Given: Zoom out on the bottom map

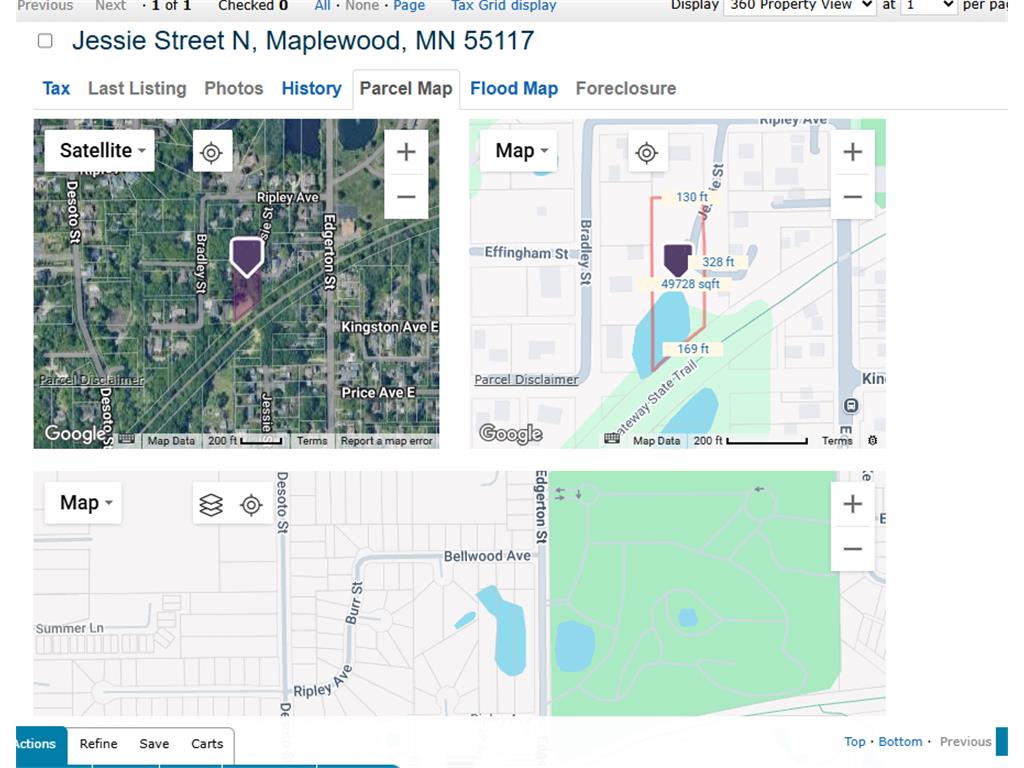Looking at the screenshot, I should pos(853,549).
